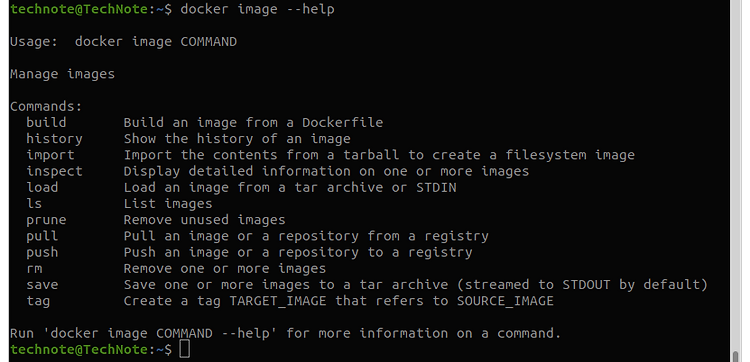This screenshot has height=362, width=750.
Task: Click 'SOURCE_IMAGE' in the tag description
Action: click(505, 301)
